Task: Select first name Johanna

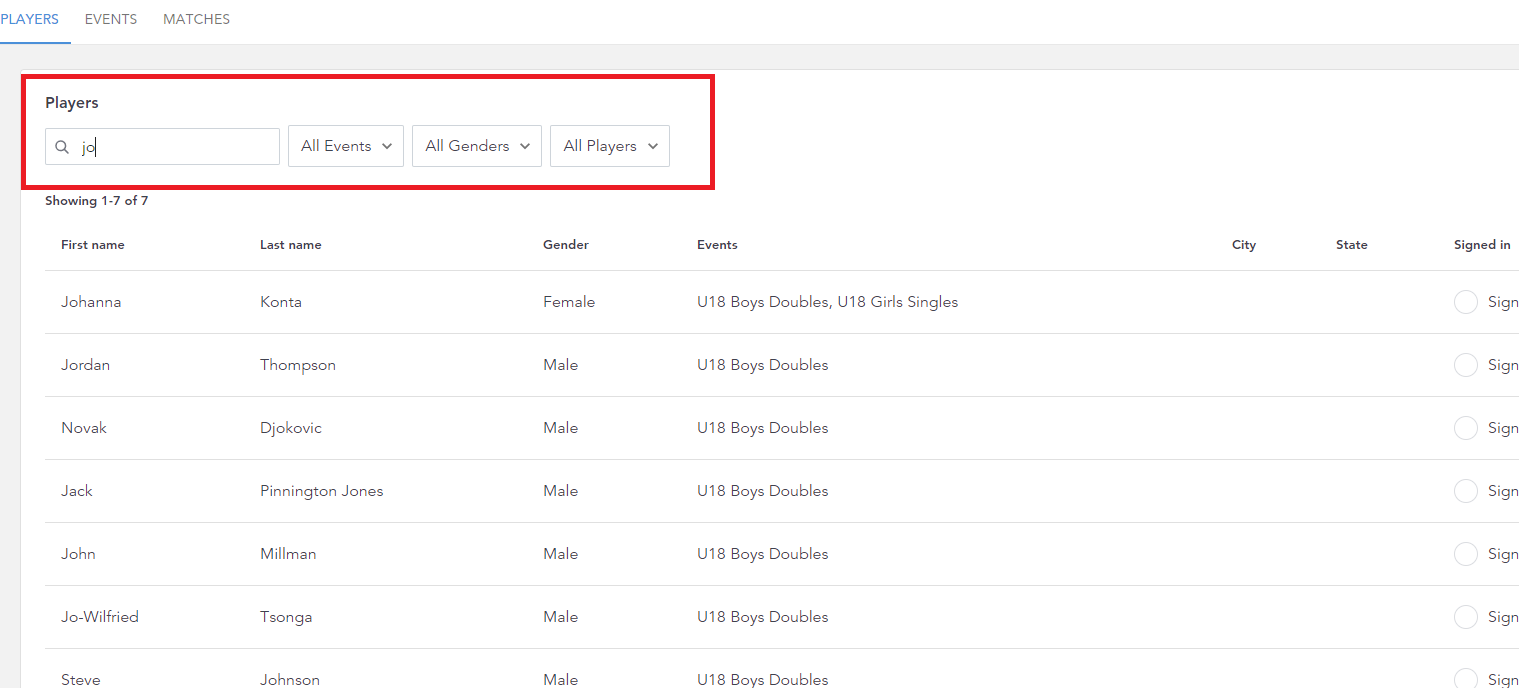Action: click(x=91, y=302)
